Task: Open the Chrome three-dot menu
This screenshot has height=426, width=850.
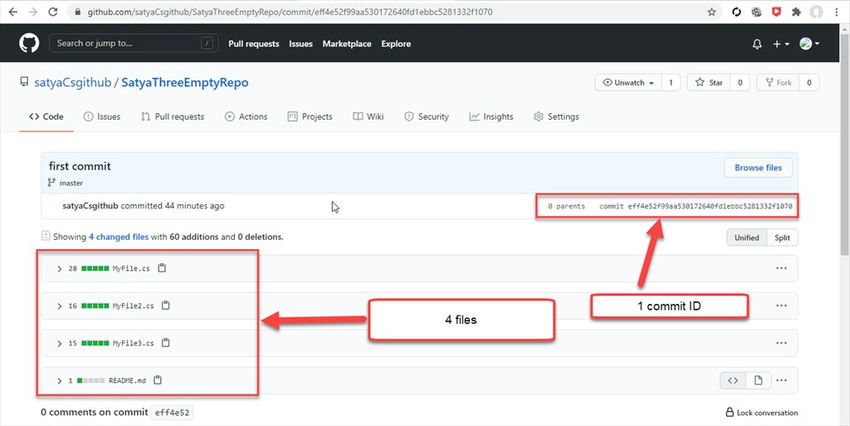Action: (x=836, y=12)
